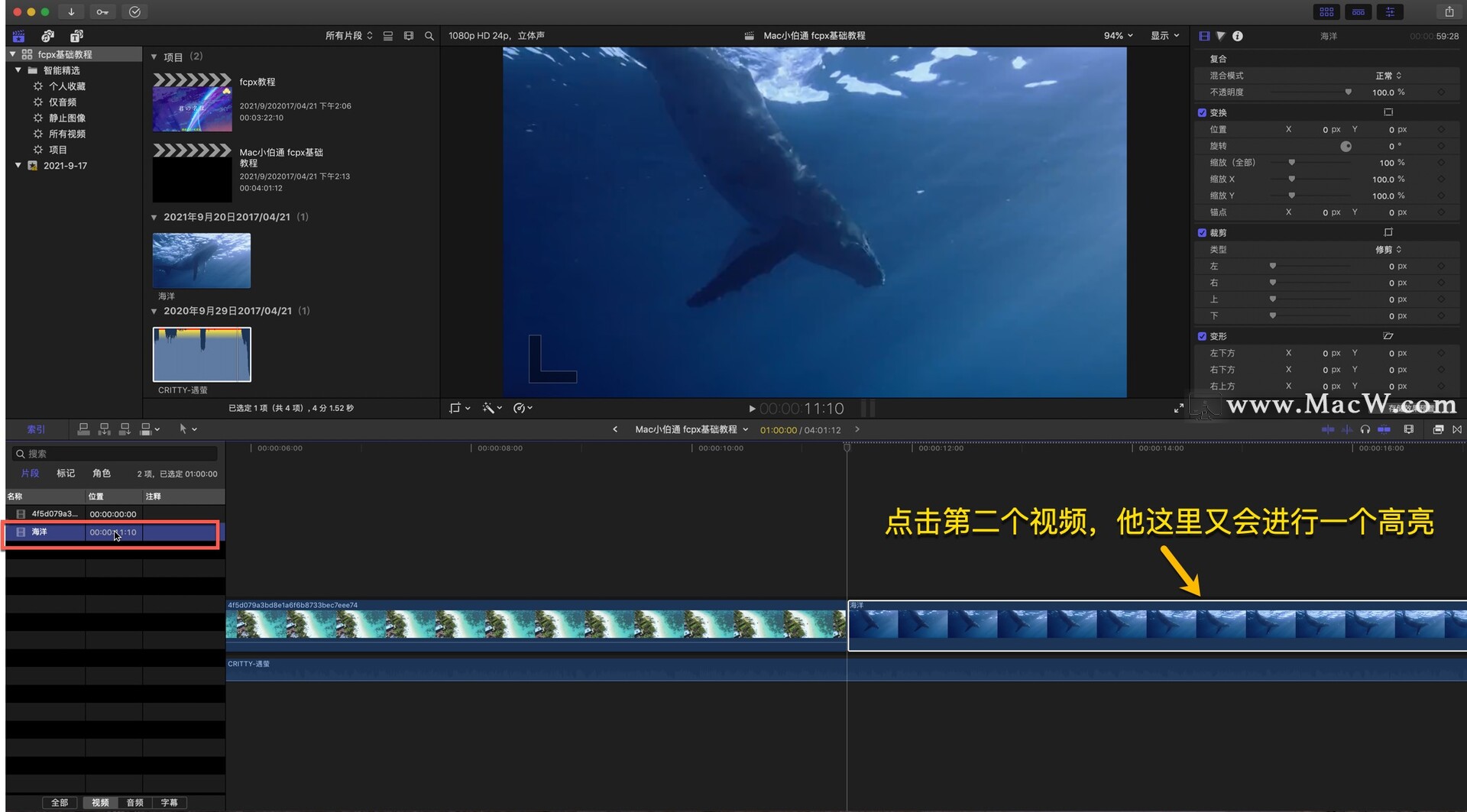Go forward in timeline history

(x=857, y=429)
